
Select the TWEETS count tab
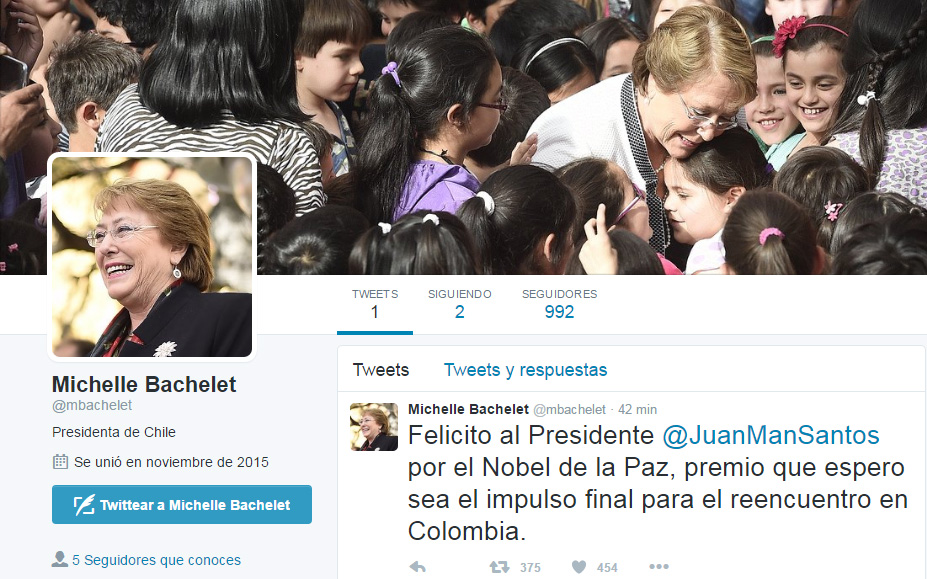pos(375,304)
